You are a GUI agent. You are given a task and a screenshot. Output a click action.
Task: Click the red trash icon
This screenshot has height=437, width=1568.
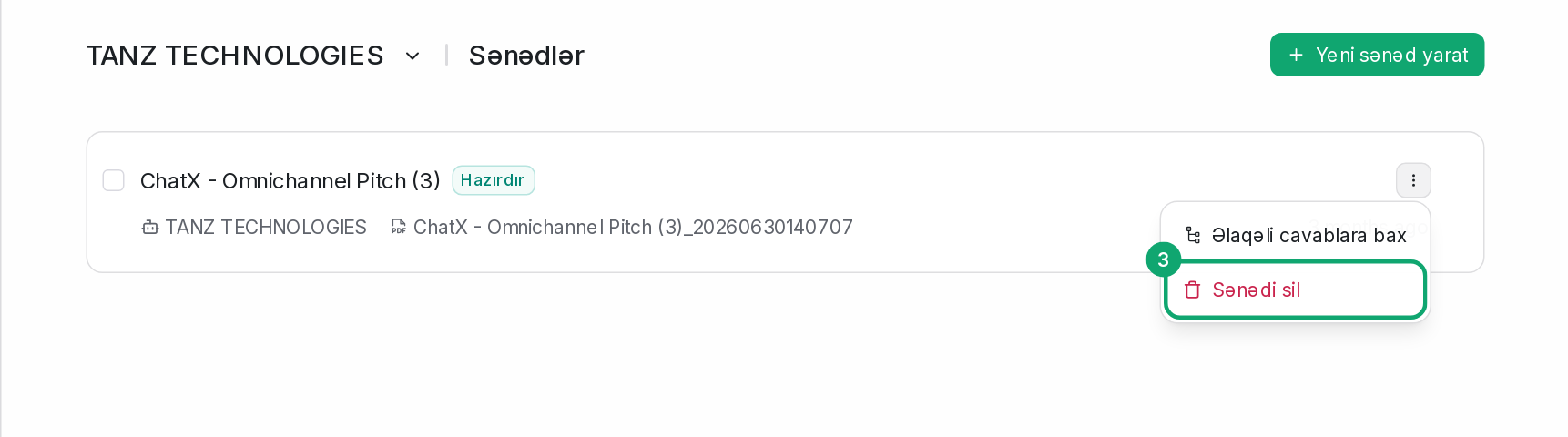[1193, 290]
